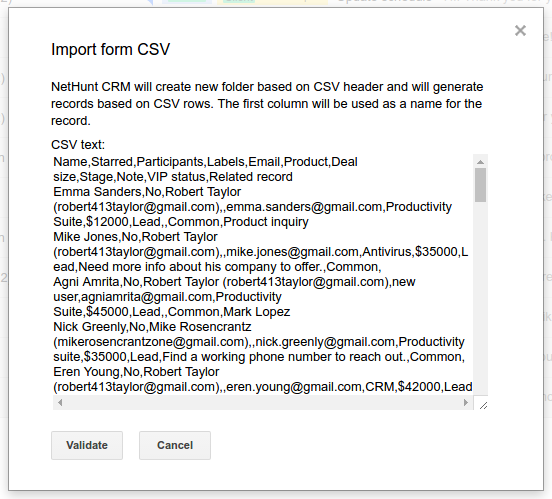Click the vertical scrollbar thumb in CSV box

(x=480, y=185)
